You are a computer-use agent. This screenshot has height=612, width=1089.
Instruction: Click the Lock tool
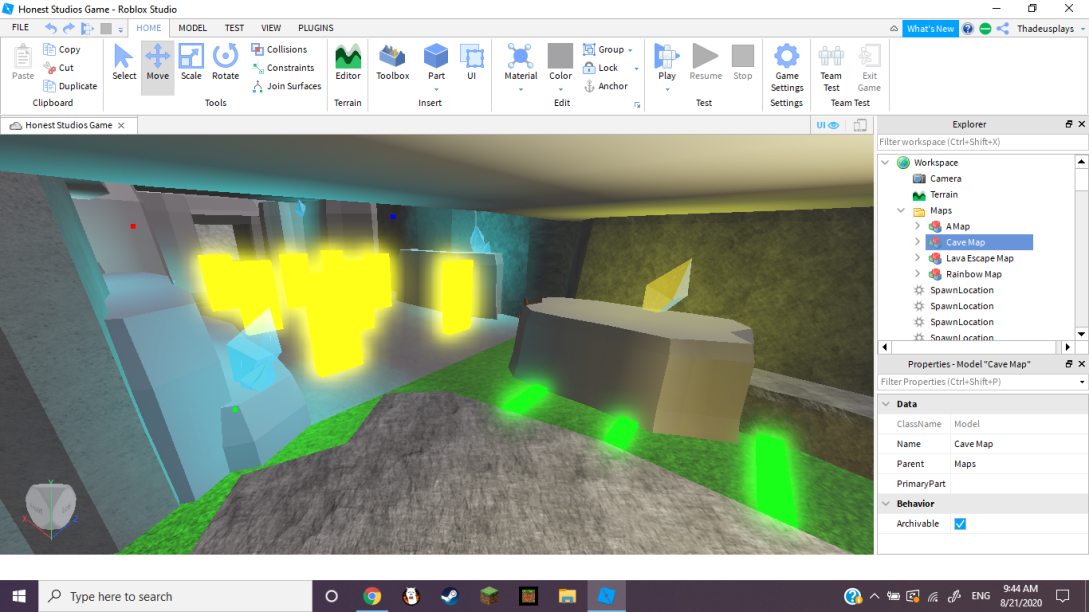[x=601, y=67]
